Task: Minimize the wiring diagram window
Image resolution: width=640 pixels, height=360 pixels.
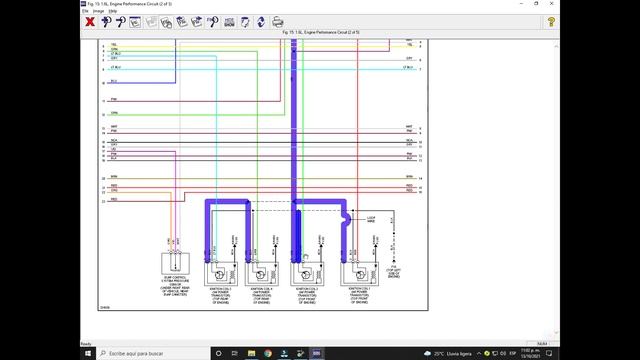Action: [521, 4]
